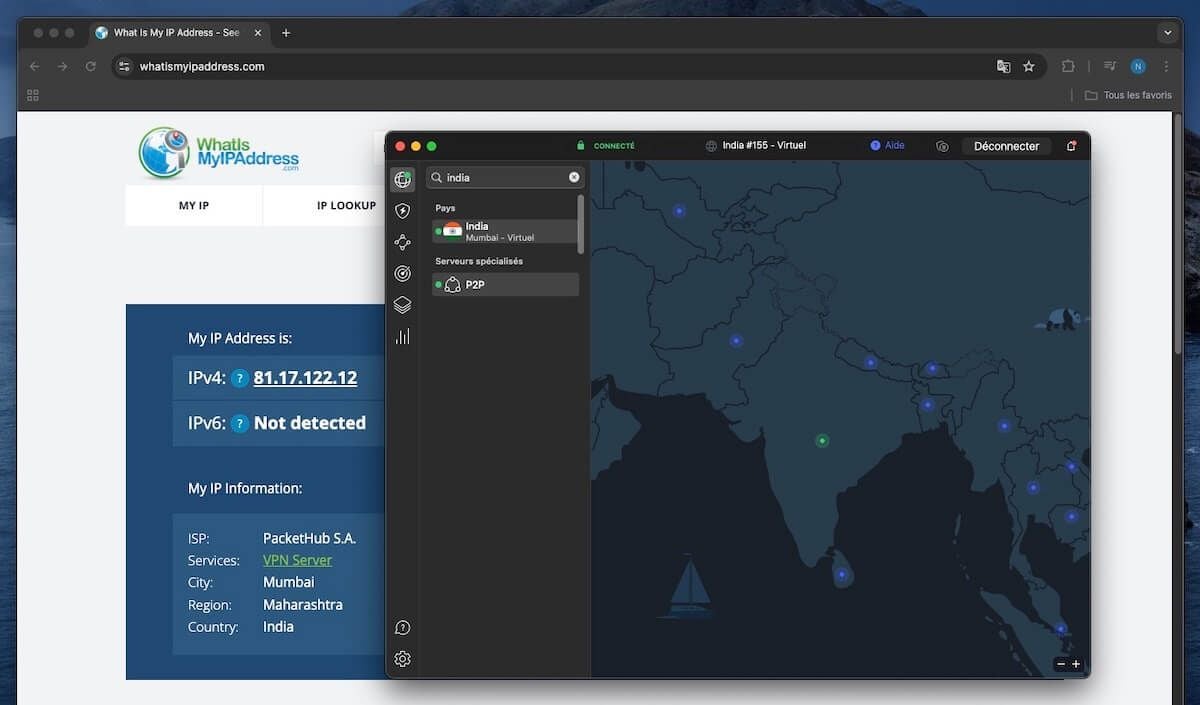This screenshot has width=1200, height=705.
Task: View site information icon in address bar
Action: point(124,66)
